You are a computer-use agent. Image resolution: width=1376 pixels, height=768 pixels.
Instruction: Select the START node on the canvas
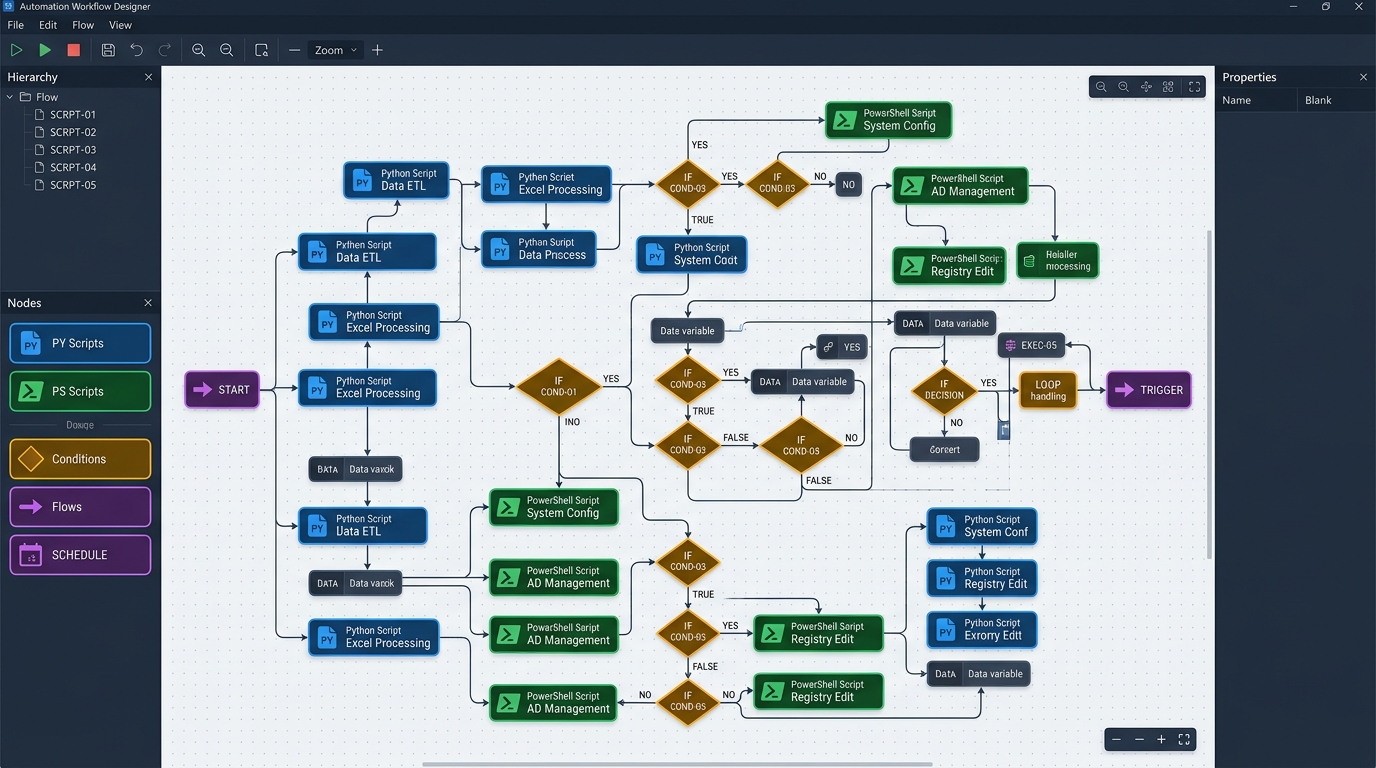[x=222, y=390]
